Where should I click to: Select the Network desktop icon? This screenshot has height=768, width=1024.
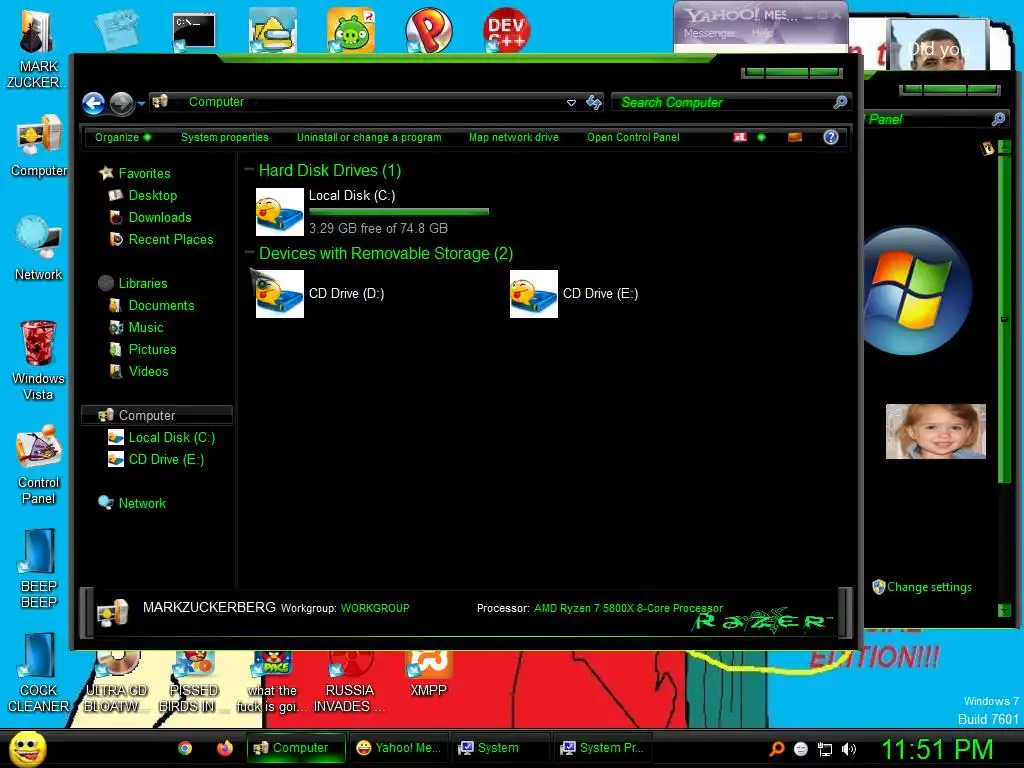(39, 249)
